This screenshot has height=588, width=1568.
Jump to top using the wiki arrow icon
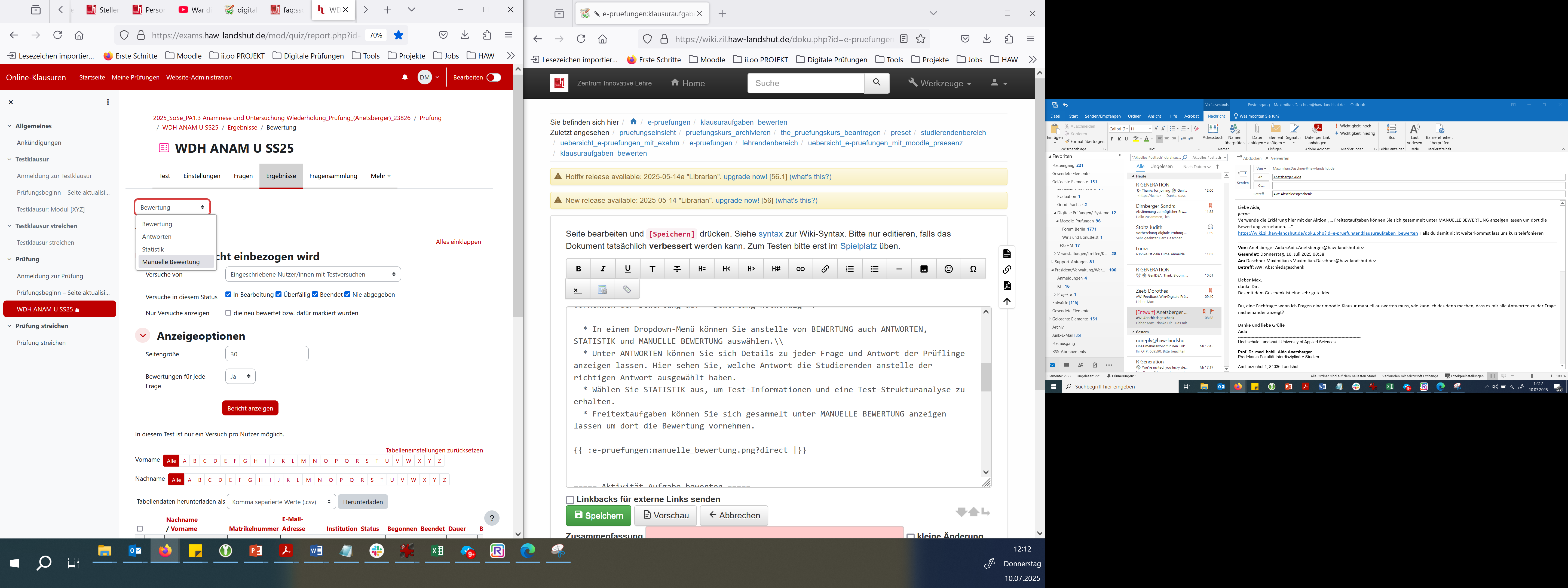coord(1007,301)
